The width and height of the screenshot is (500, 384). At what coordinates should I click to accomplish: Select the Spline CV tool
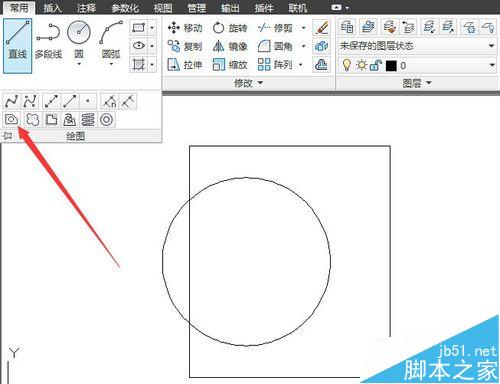coord(30,101)
